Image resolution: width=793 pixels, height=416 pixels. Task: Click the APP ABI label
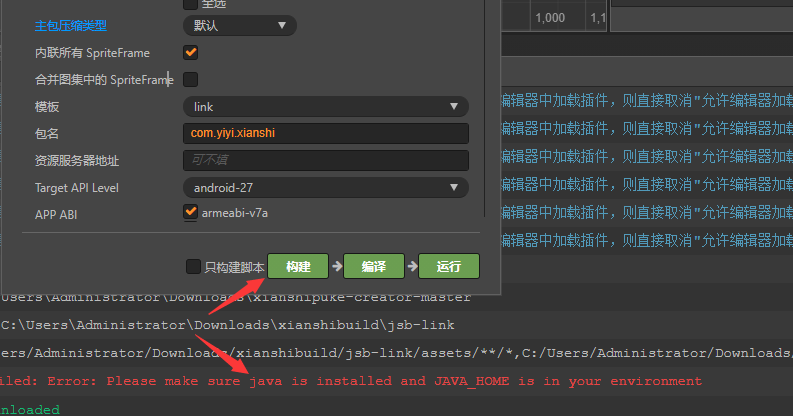pos(56,215)
